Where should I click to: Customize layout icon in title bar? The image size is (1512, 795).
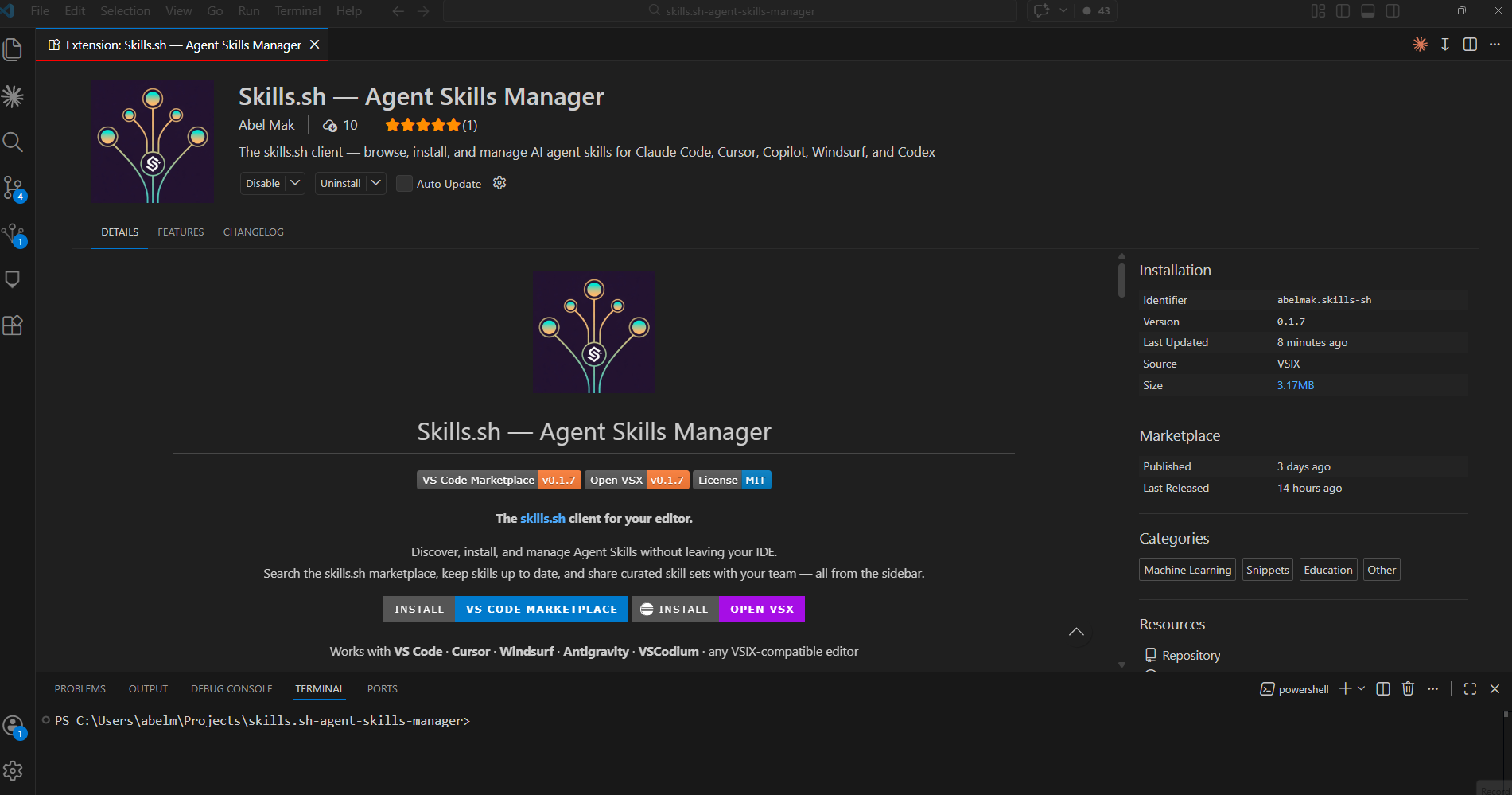click(1318, 11)
